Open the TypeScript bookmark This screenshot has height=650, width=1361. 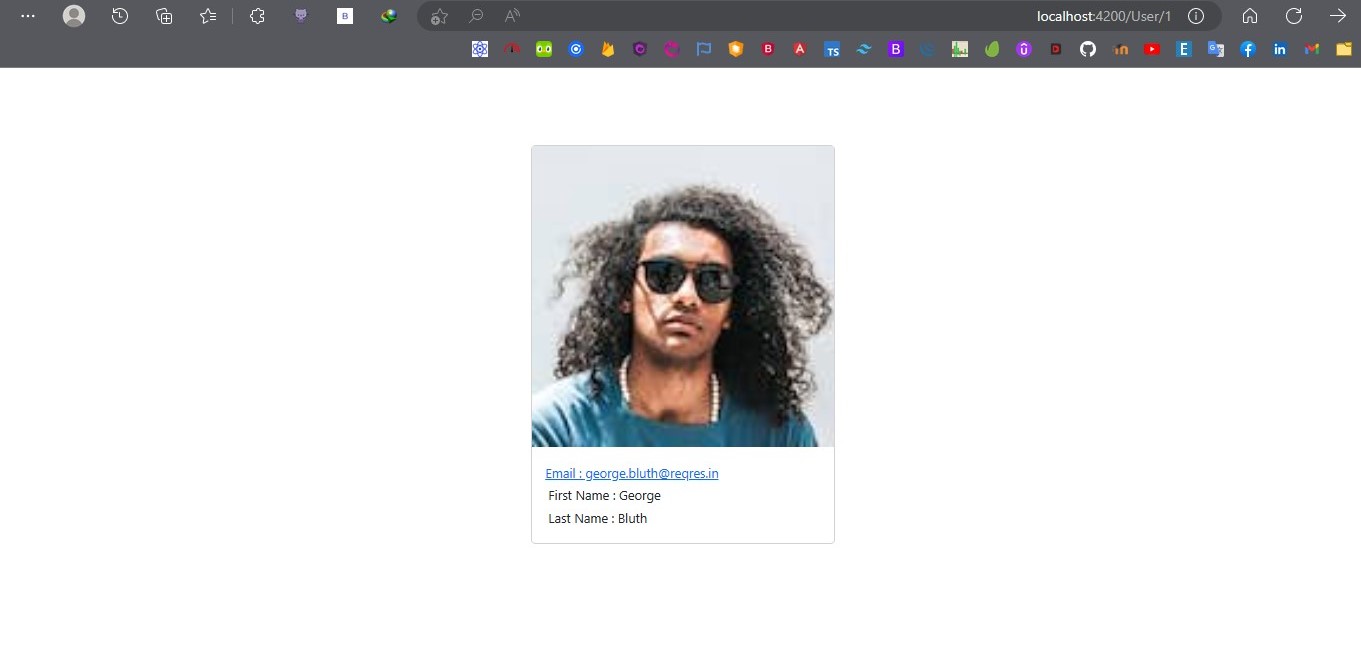(832, 48)
